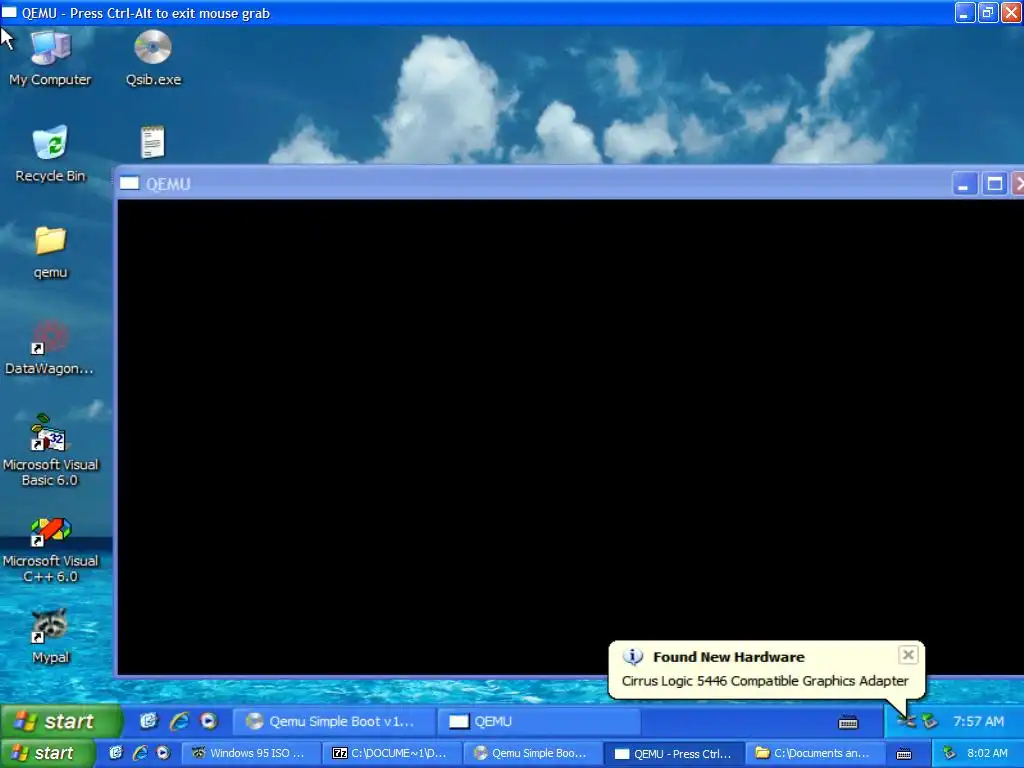Switch to Windows 95 ISO taskbar button
1024x768 pixels.
click(251, 754)
